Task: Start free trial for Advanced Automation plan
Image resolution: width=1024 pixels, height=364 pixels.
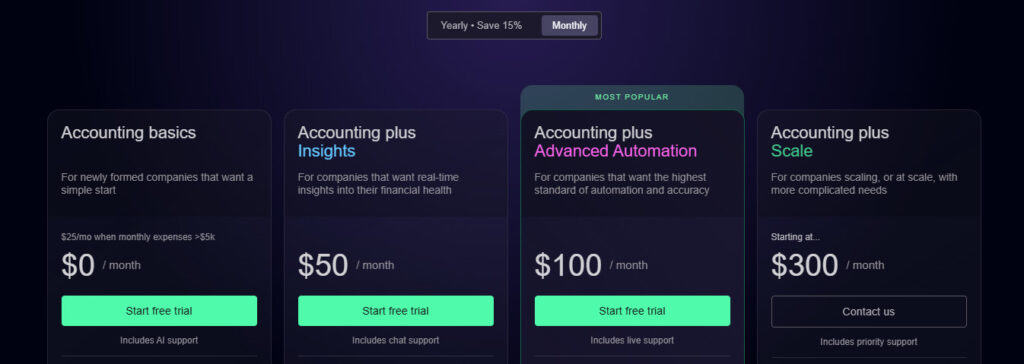Action: pyautogui.click(x=632, y=311)
